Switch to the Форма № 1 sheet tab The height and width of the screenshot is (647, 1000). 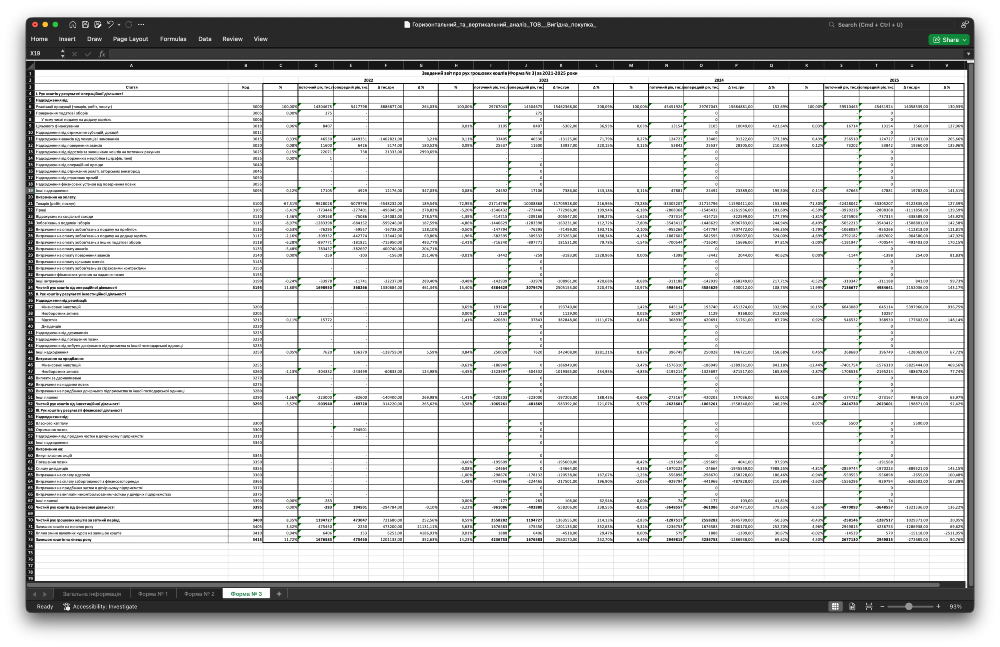[x=152, y=594]
